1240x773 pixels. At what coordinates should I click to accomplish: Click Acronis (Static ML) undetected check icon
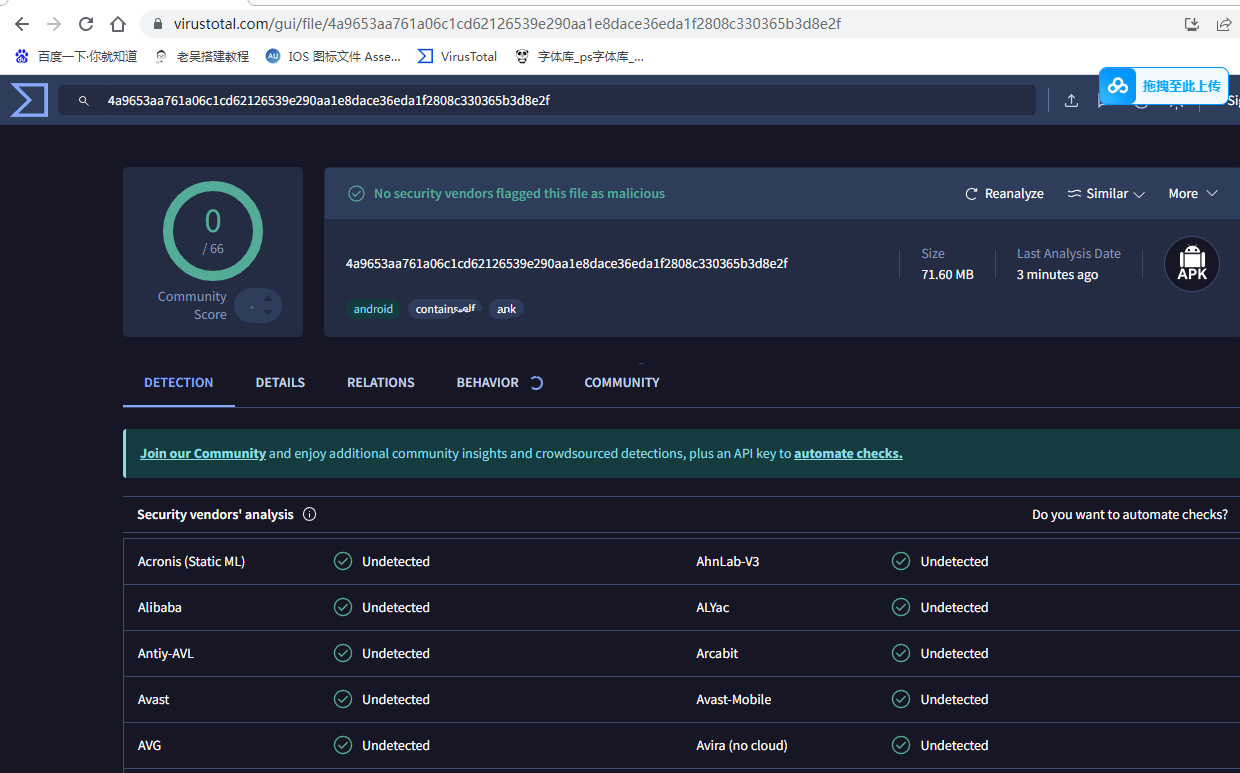click(343, 562)
